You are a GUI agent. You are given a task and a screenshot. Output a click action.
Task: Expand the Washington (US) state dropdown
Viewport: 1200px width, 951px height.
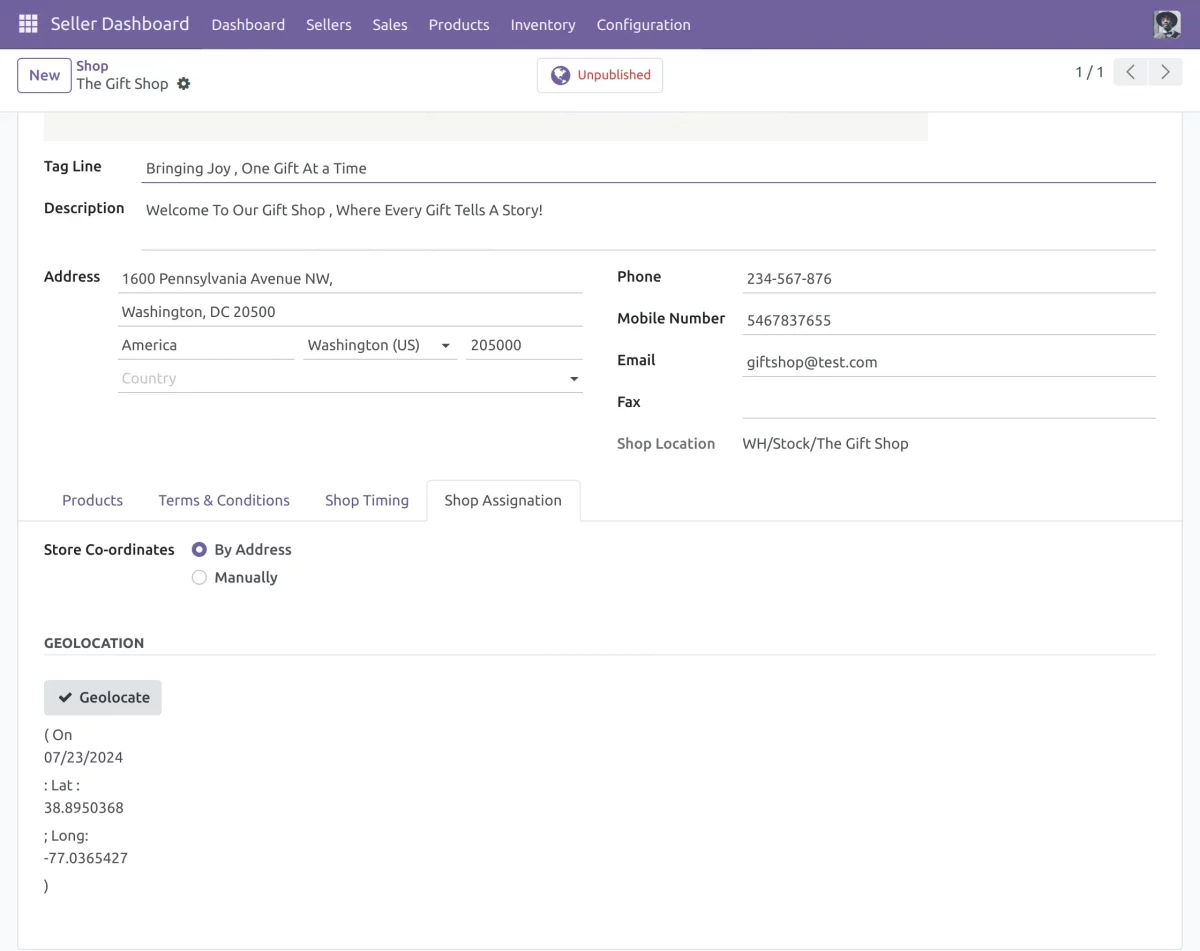(445, 346)
